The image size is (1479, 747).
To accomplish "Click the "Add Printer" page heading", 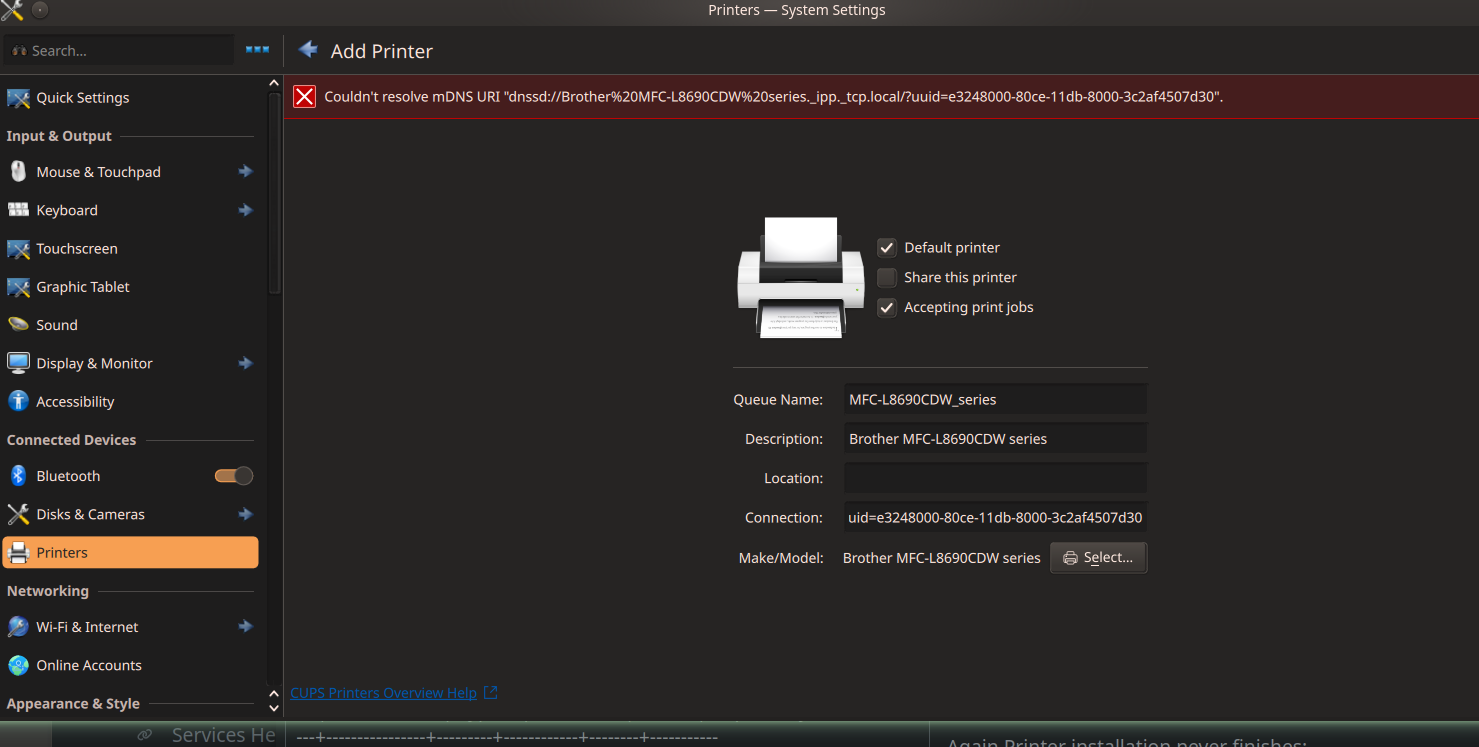I will tap(382, 51).
